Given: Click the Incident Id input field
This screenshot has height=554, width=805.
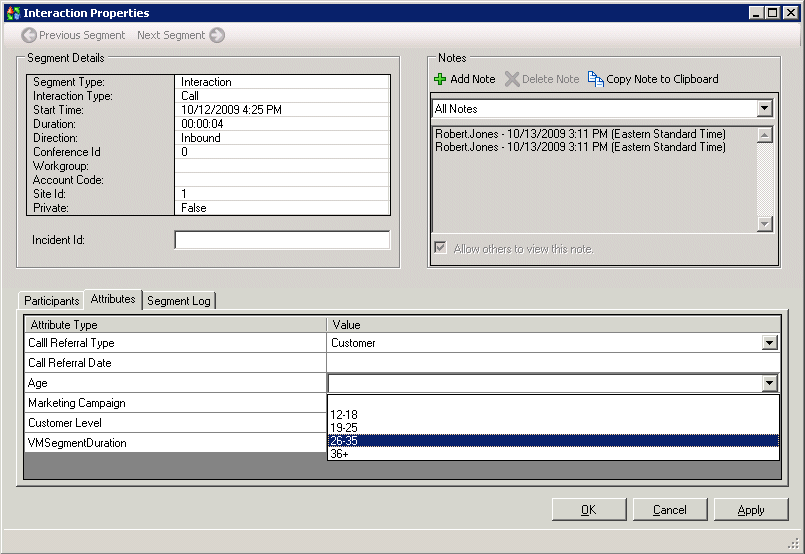Looking at the screenshot, I should pyautogui.click(x=282, y=240).
